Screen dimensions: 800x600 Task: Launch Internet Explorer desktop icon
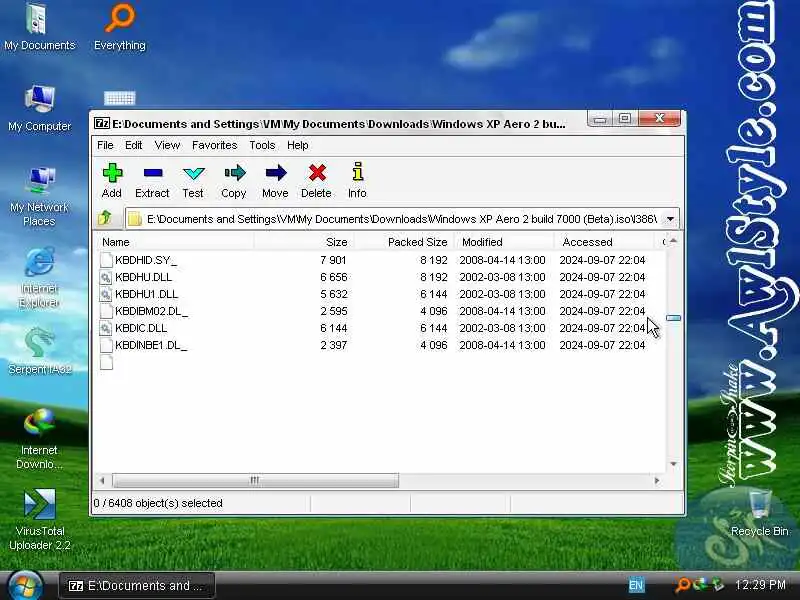(39, 278)
